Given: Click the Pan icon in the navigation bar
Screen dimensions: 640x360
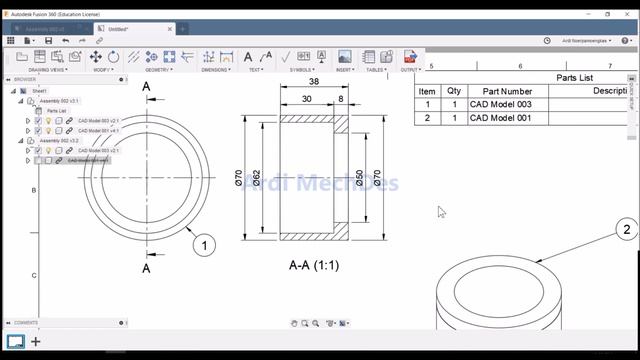Looking at the screenshot, I should (x=294, y=323).
